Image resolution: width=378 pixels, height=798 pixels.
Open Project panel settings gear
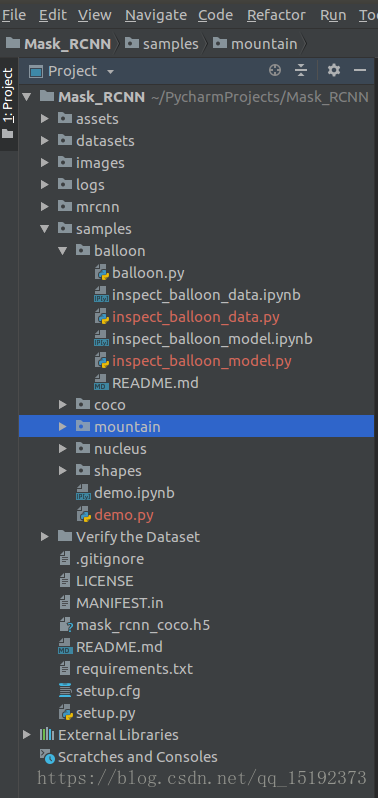334,70
